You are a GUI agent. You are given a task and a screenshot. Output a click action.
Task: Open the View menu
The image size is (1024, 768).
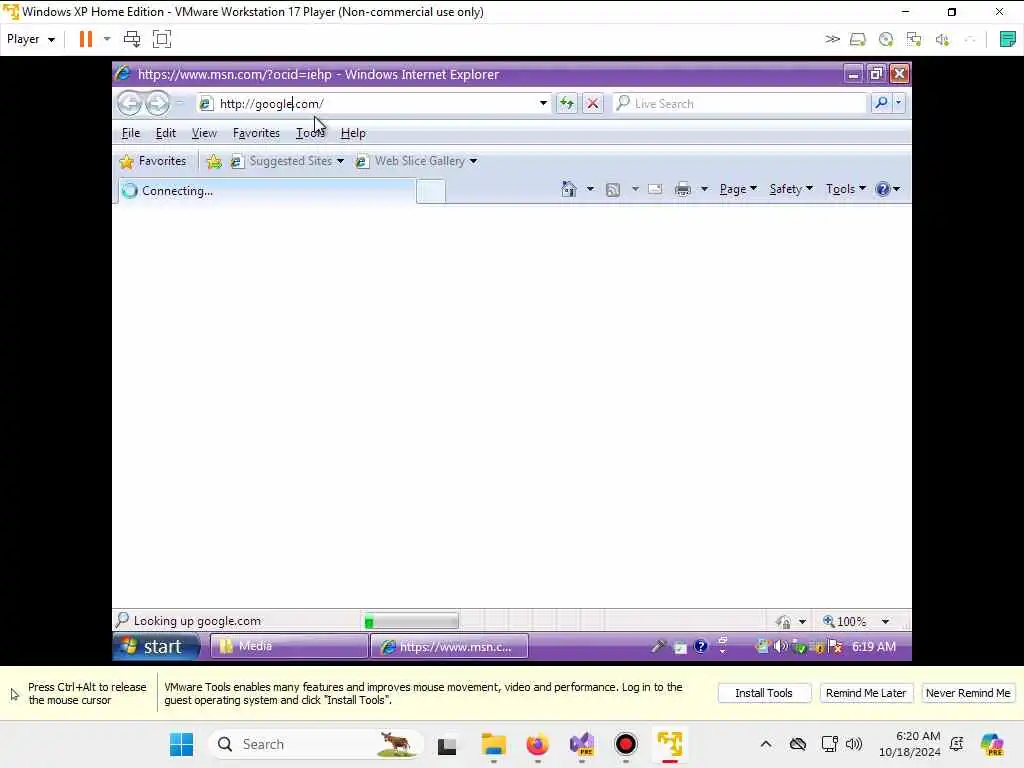pos(204,133)
